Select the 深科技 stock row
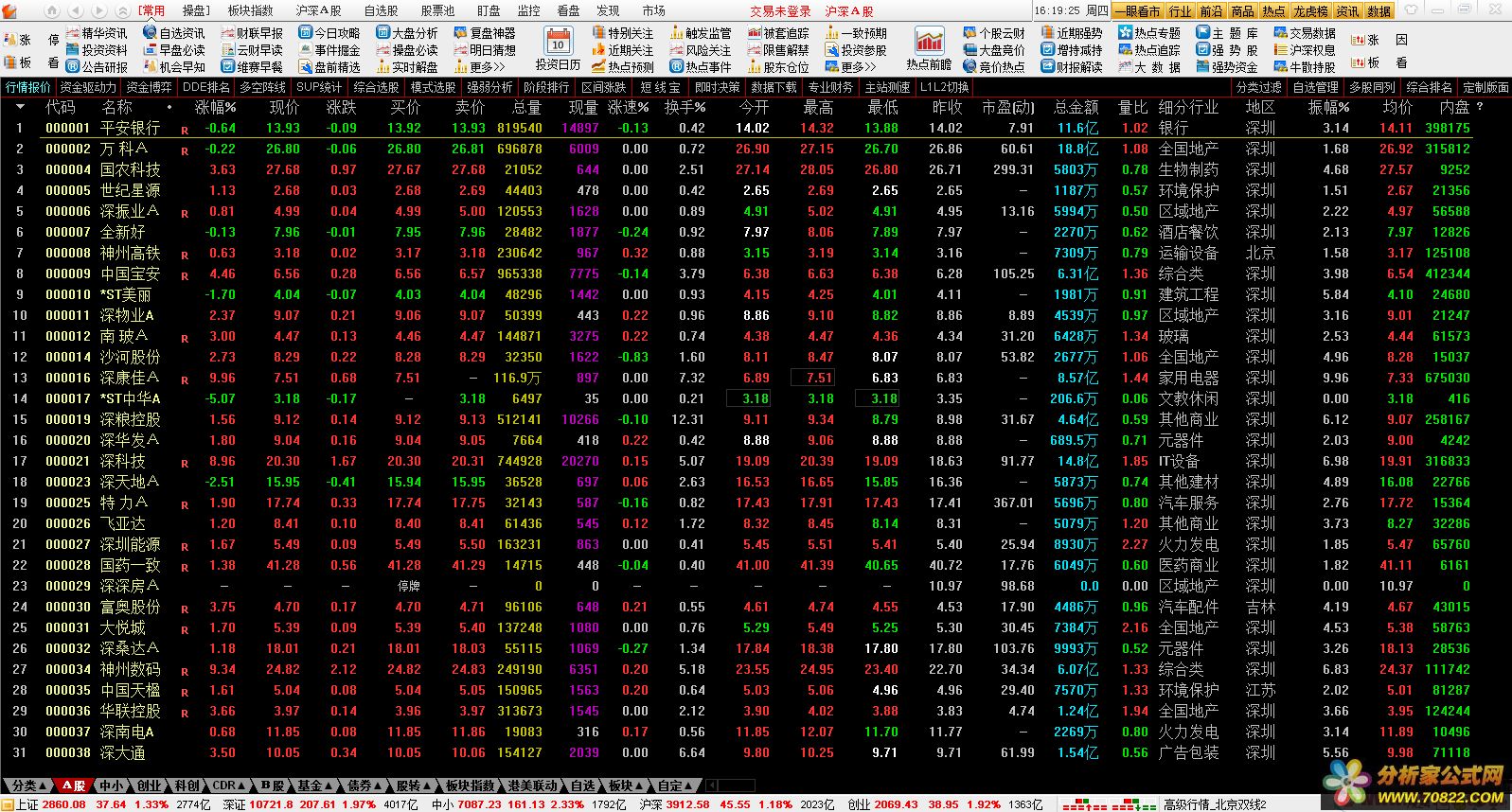 coord(756,461)
